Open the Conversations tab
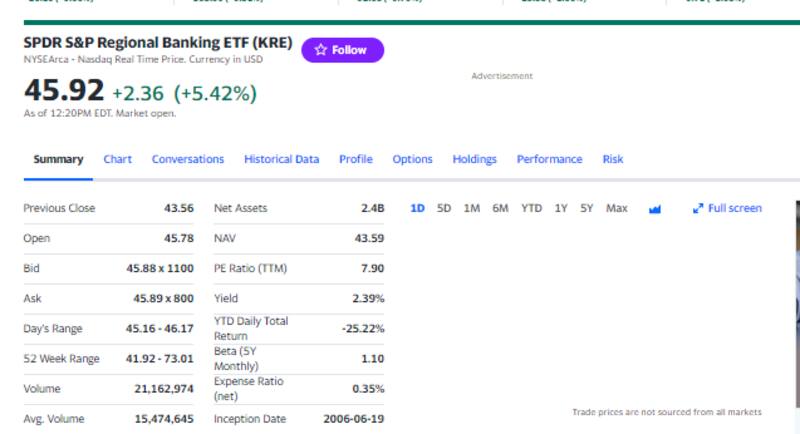Image resolution: width=800 pixels, height=434 pixels. (x=188, y=159)
